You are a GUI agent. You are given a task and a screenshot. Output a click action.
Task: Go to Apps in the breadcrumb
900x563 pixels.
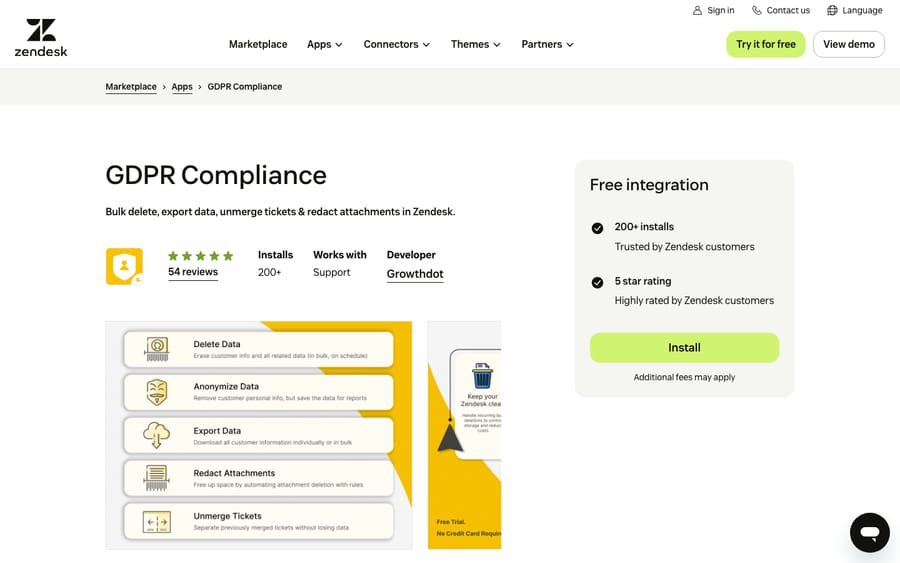click(182, 87)
